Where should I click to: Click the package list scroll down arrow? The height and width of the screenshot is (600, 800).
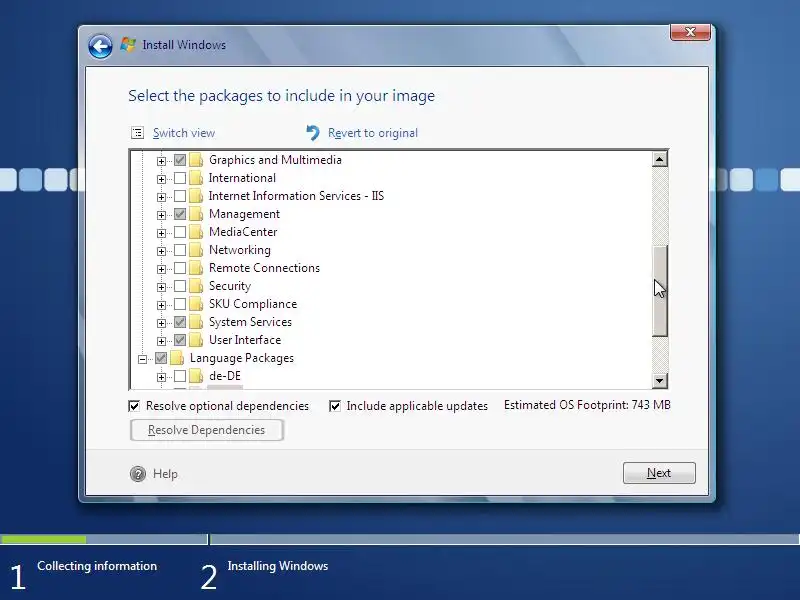[660, 381]
